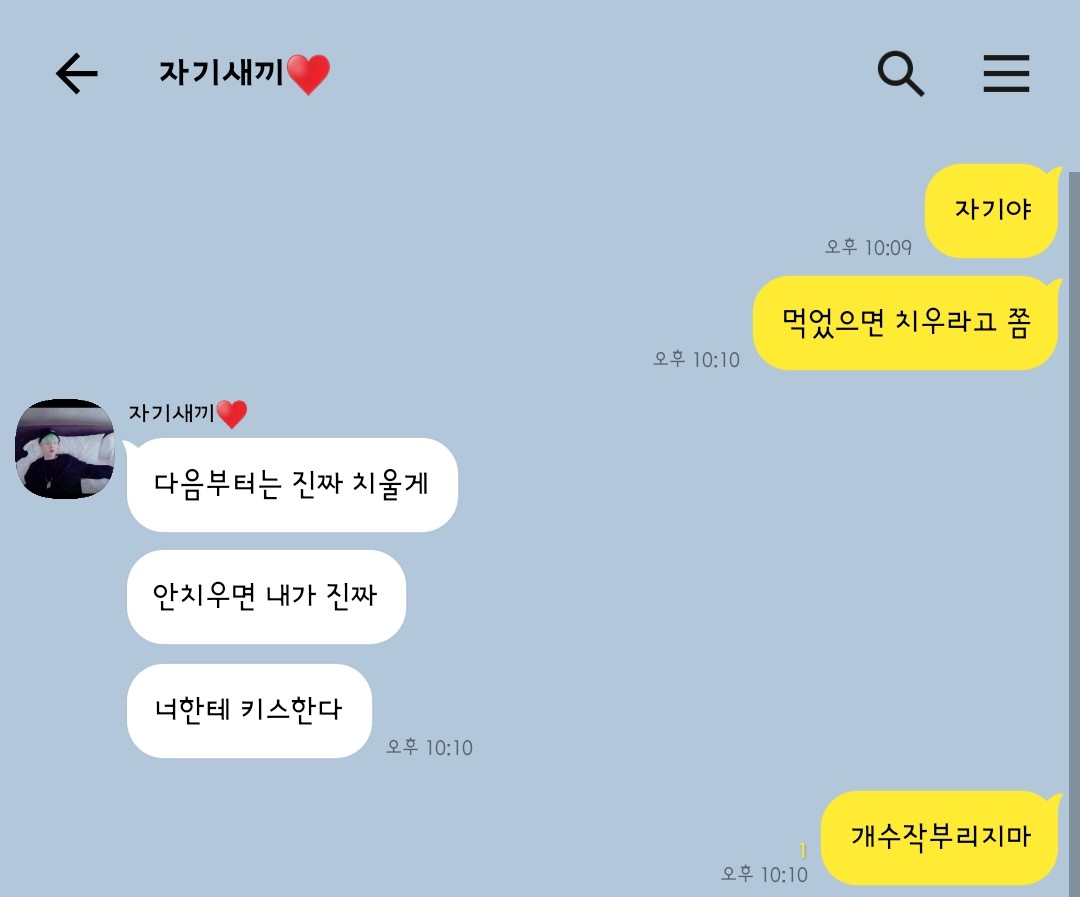Open chat search with magnifier icon
The width and height of the screenshot is (1080, 897).
(901, 74)
